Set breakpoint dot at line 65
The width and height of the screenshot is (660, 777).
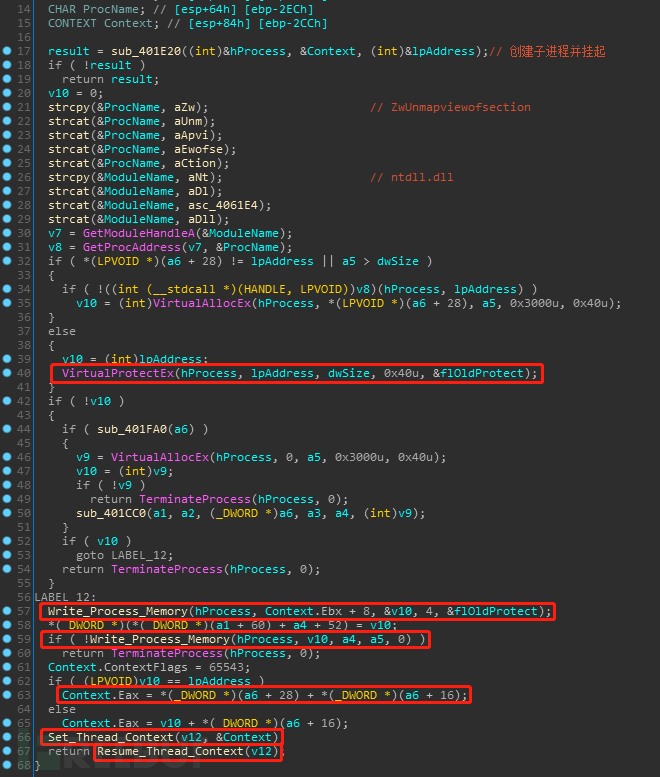click(x=7, y=722)
